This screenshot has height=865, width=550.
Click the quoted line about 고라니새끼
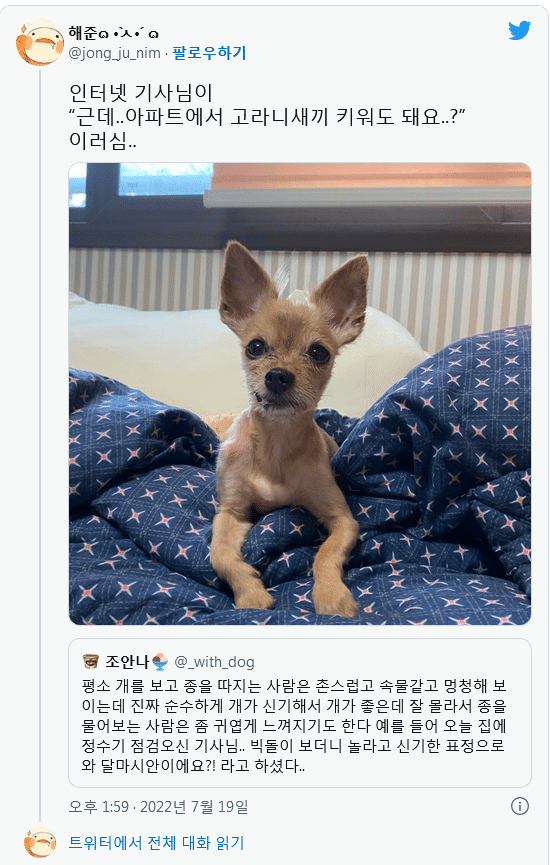268,117
